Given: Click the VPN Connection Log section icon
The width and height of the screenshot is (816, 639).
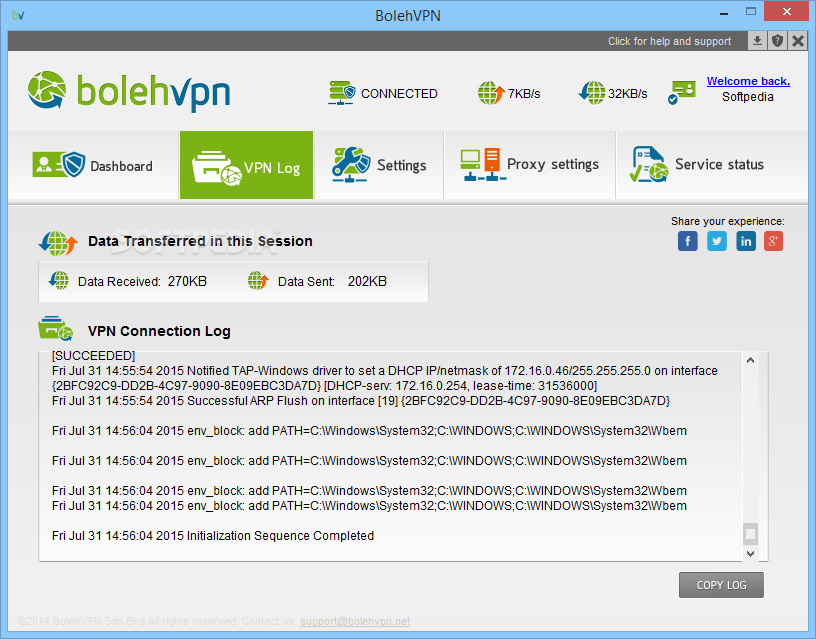Looking at the screenshot, I should (x=55, y=328).
